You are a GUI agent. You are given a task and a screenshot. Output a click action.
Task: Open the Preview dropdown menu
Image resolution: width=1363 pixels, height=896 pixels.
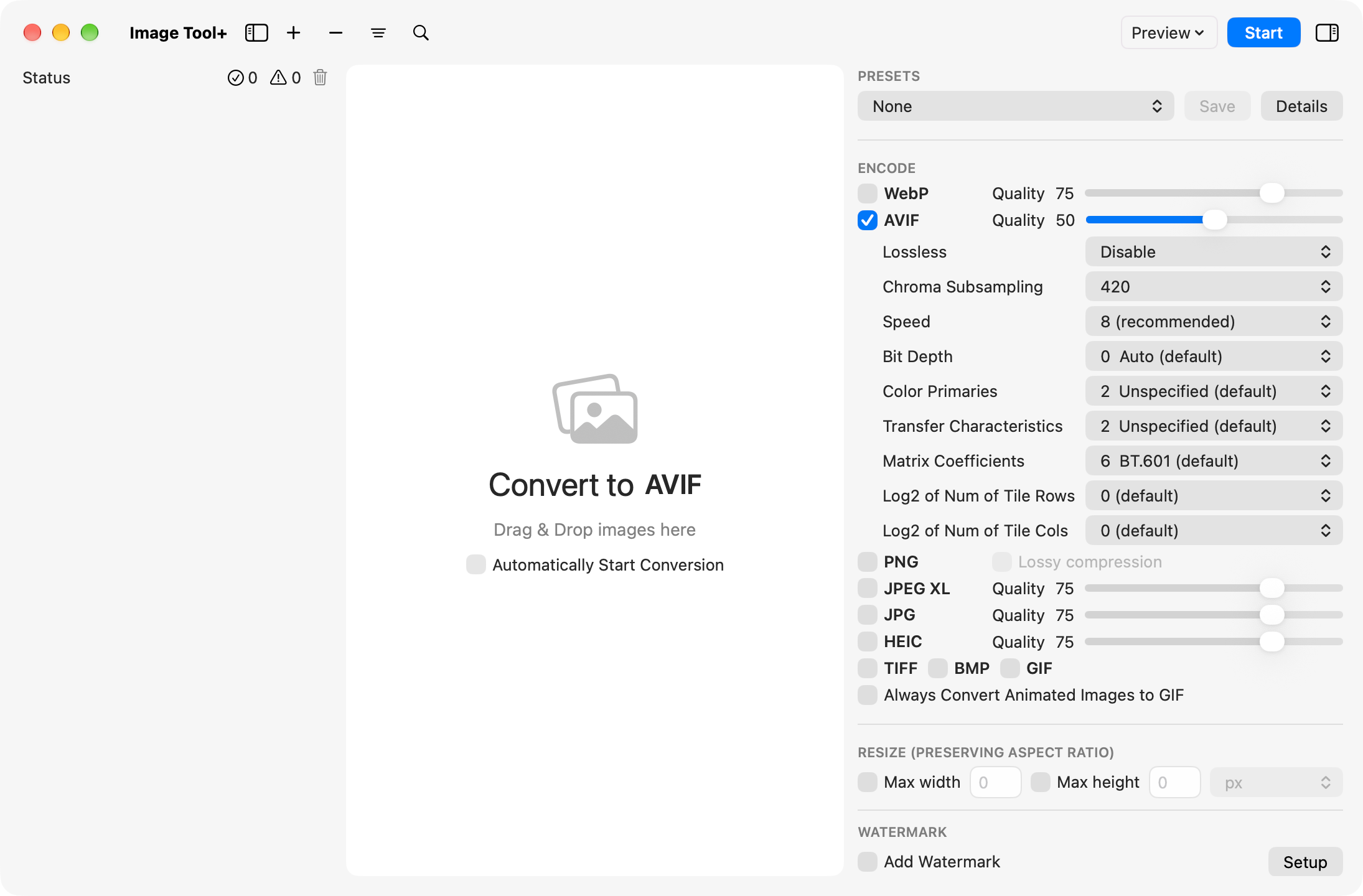pos(1169,33)
